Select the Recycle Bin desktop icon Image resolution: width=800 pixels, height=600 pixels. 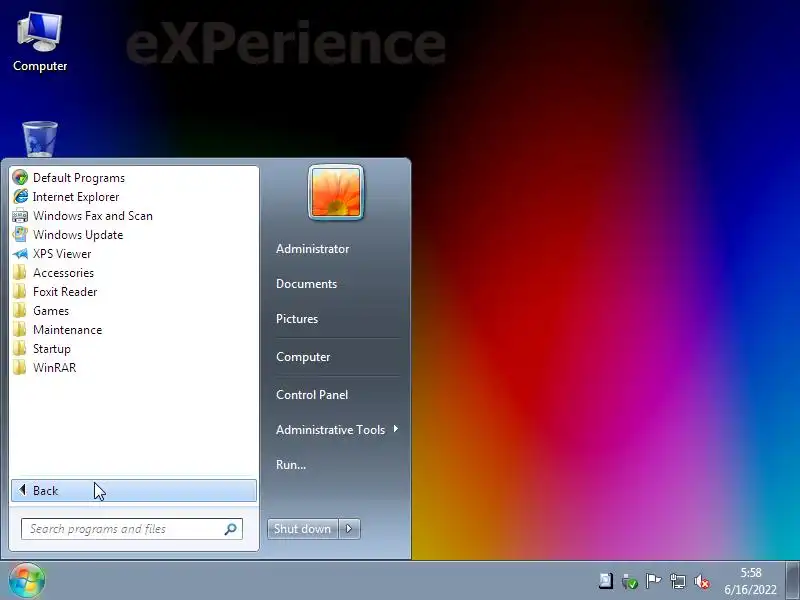[x=40, y=139]
